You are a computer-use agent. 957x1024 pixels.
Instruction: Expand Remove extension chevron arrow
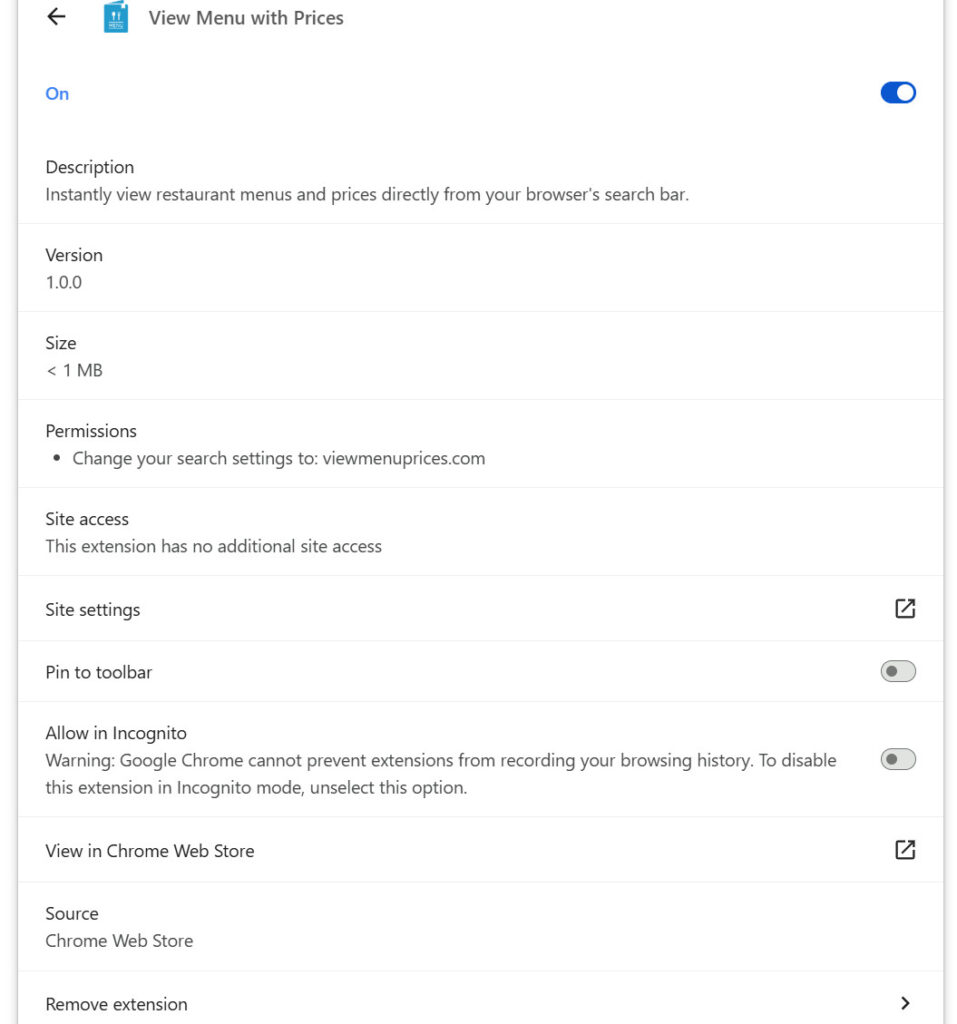pyautogui.click(x=905, y=1003)
